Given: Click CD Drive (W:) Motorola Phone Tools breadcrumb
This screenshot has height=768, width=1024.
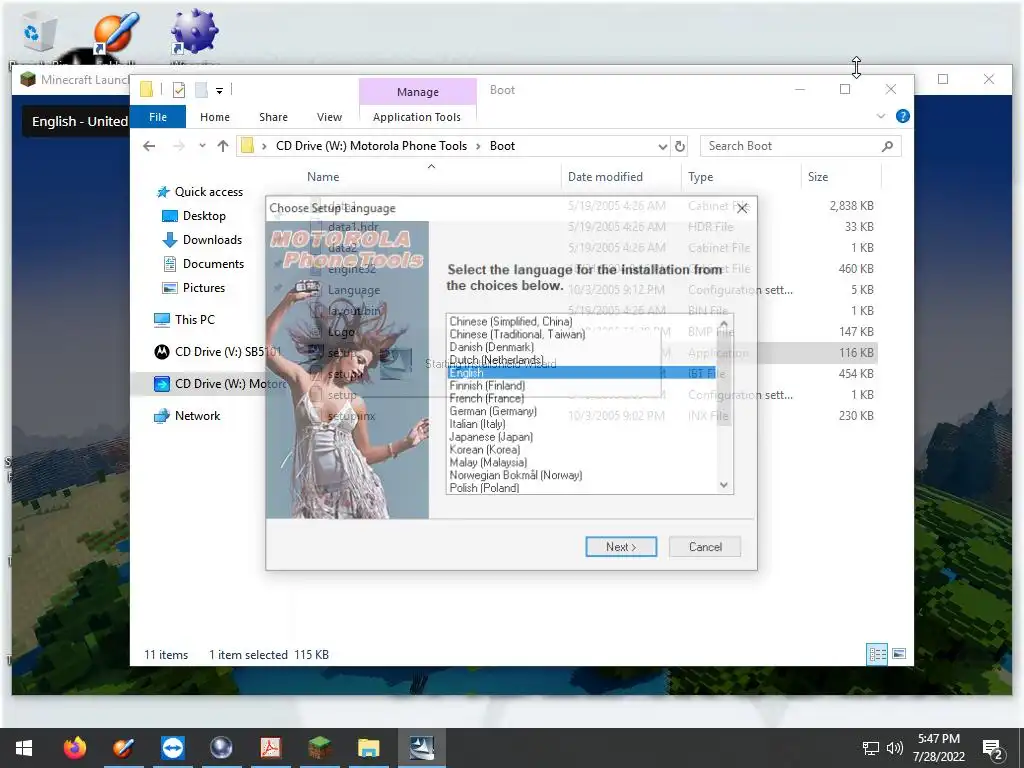Looking at the screenshot, I should click(x=371, y=146).
